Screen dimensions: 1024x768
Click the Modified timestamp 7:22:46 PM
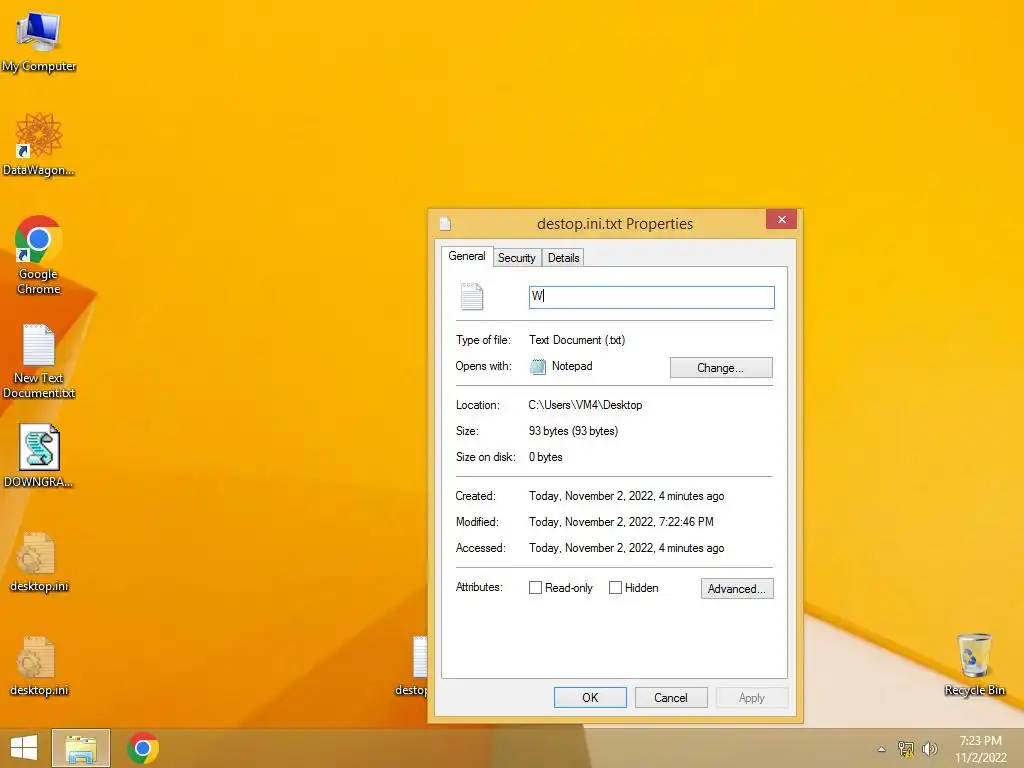tap(621, 522)
